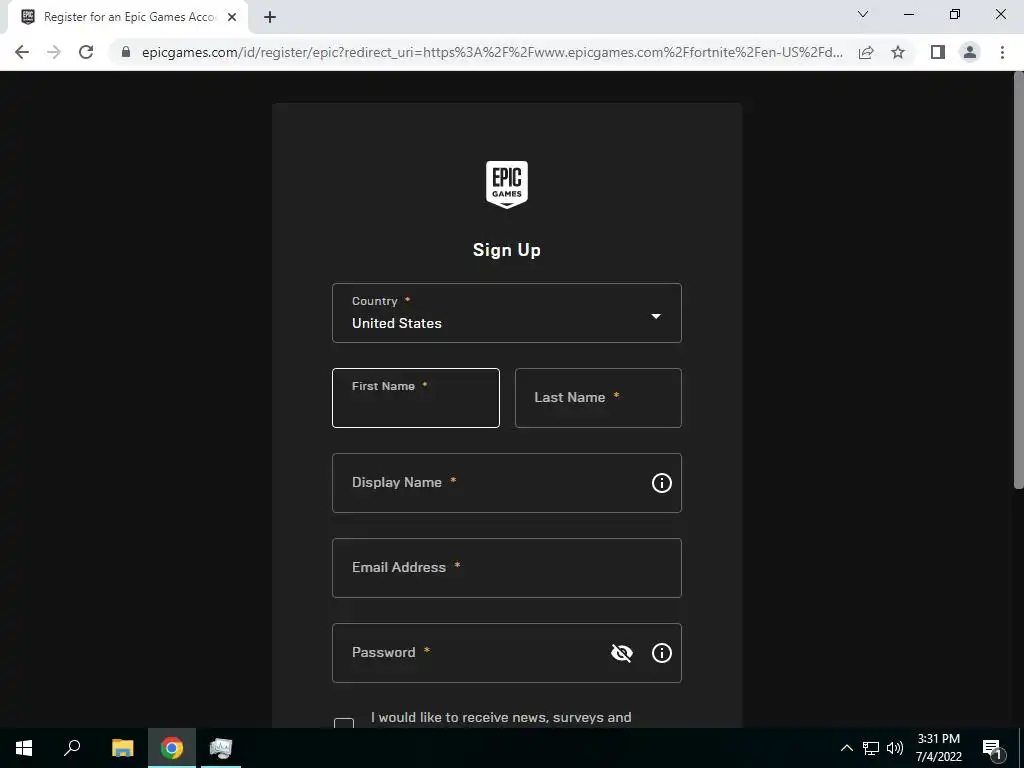Open notifications action center
This screenshot has height=768, width=1024.
[x=992, y=748]
